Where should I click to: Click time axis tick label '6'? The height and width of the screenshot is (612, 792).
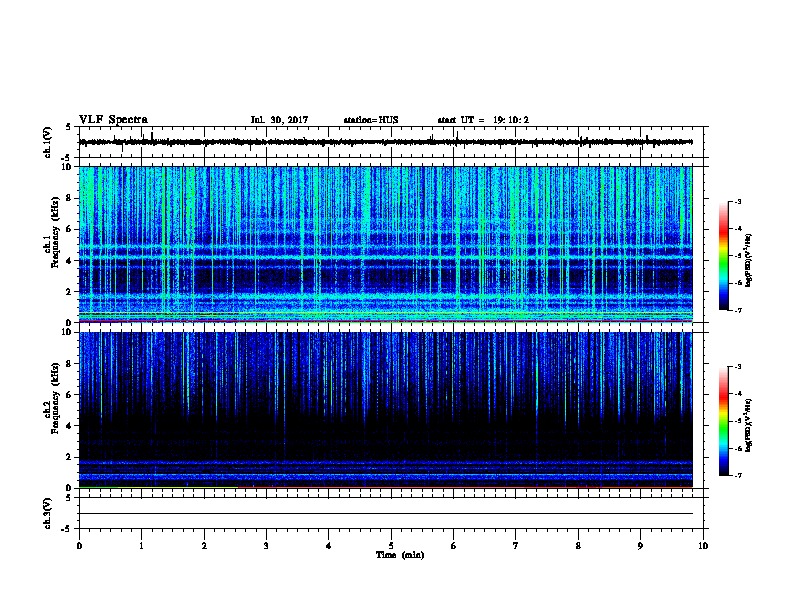(x=454, y=546)
